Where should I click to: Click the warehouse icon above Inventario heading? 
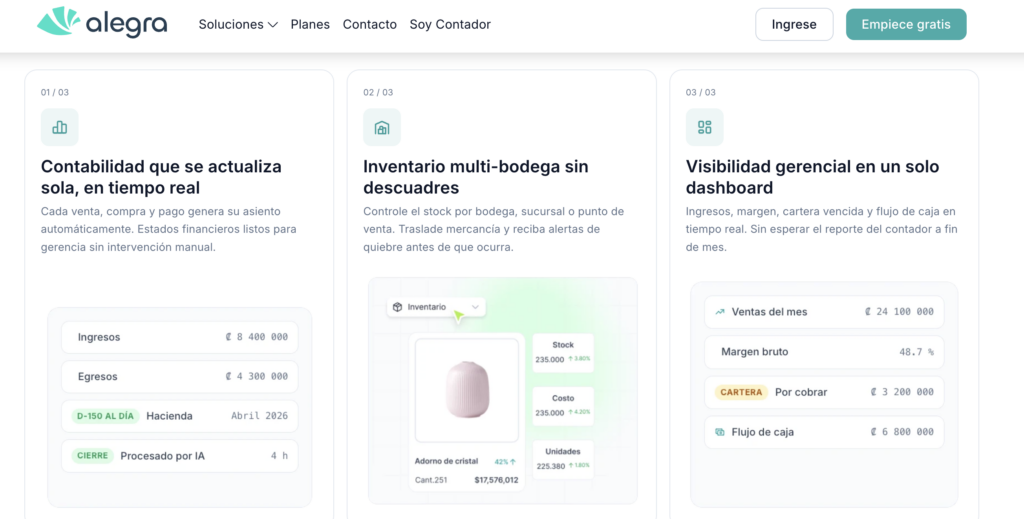coord(382,127)
